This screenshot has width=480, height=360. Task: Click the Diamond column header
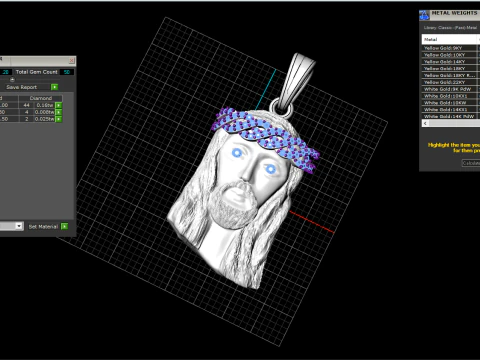(41, 98)
